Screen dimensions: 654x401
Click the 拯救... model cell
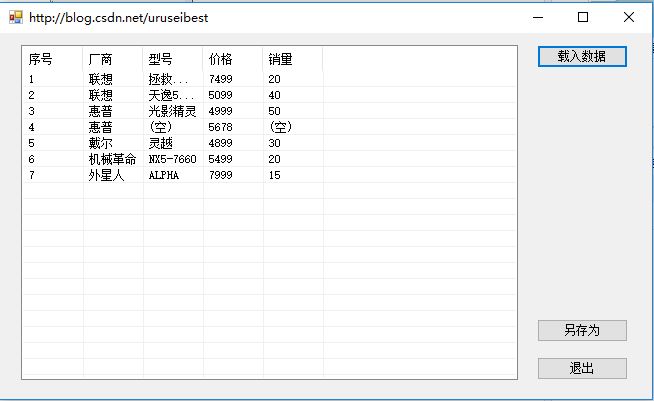click(x=169, y=79)
